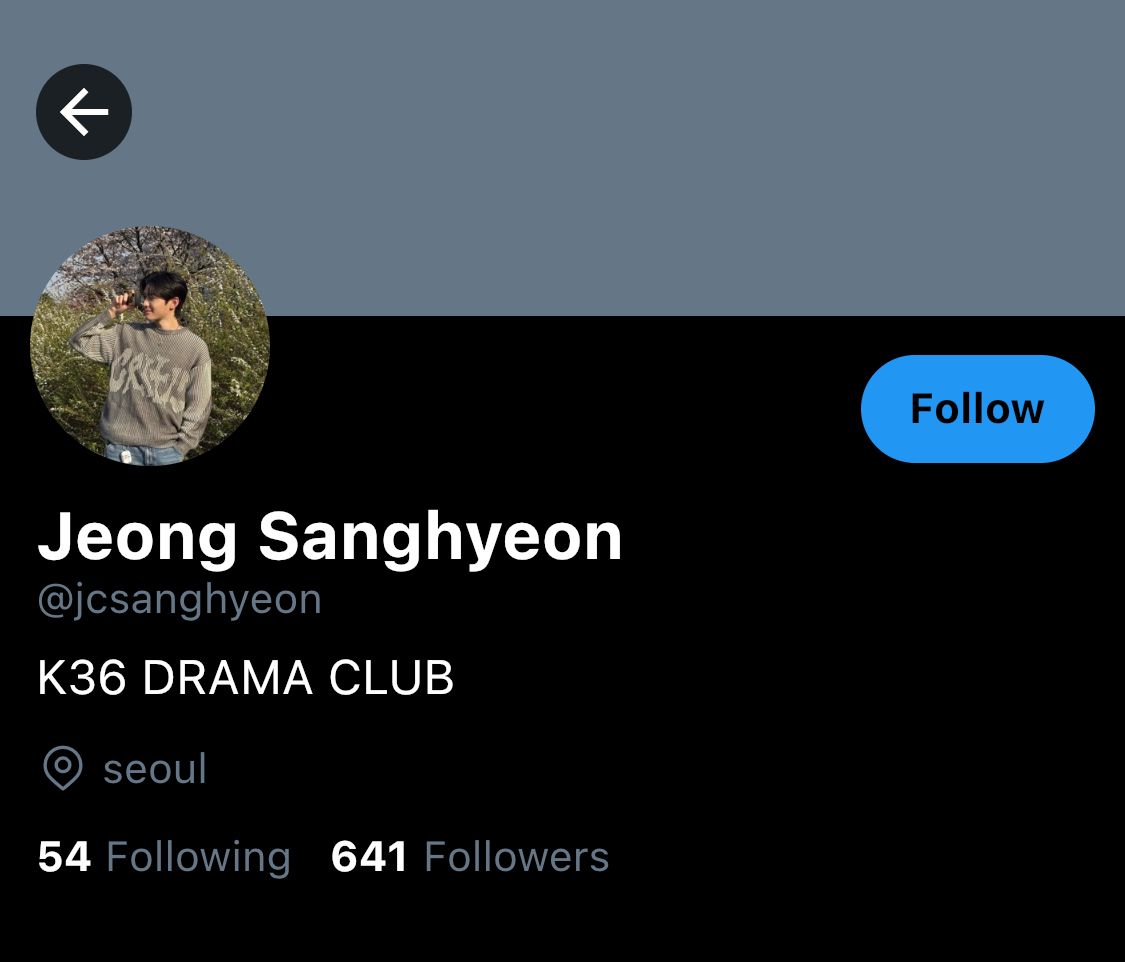Click the word DRAMA in the bio
1125x962 pixels.
click(227, 678)
